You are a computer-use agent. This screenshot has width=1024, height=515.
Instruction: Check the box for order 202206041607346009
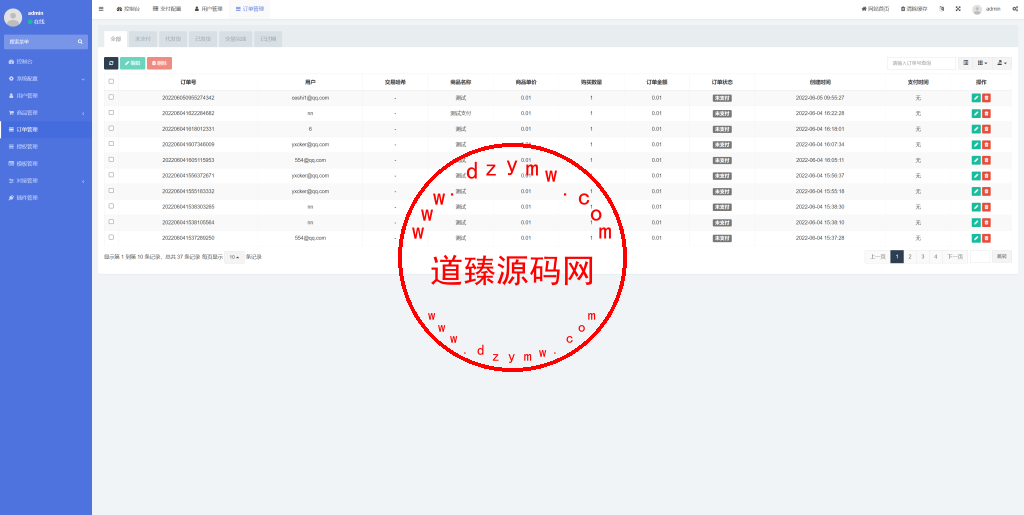point(111,144)
